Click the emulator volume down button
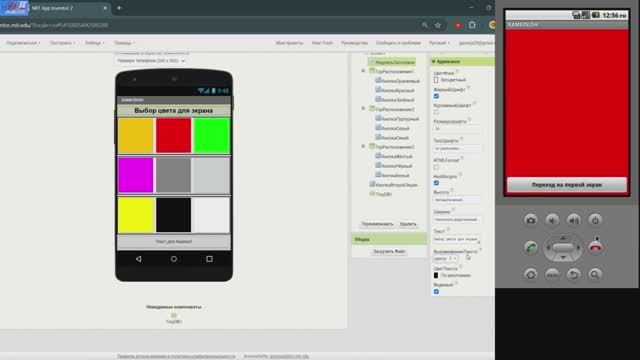This screenshot has width=640, height=360. [x=552, y=220]
